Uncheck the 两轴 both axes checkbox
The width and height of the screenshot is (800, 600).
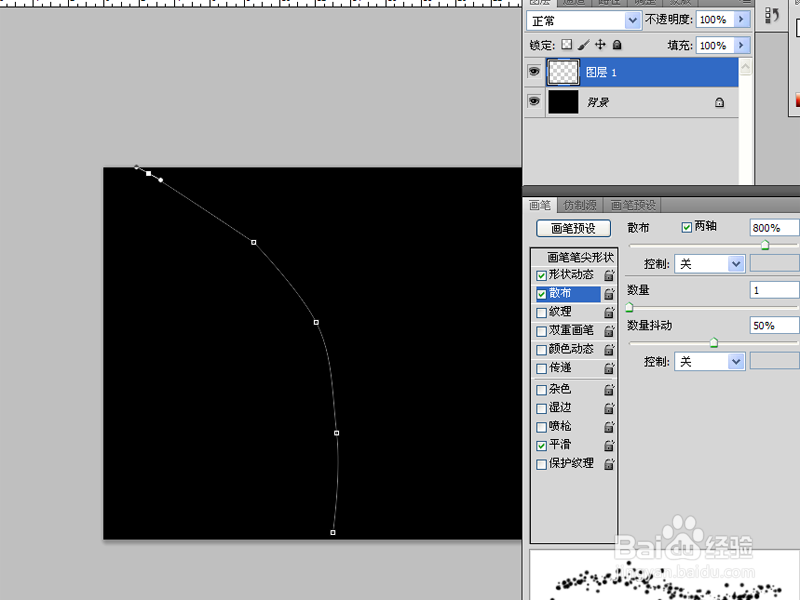click(687, 227)
